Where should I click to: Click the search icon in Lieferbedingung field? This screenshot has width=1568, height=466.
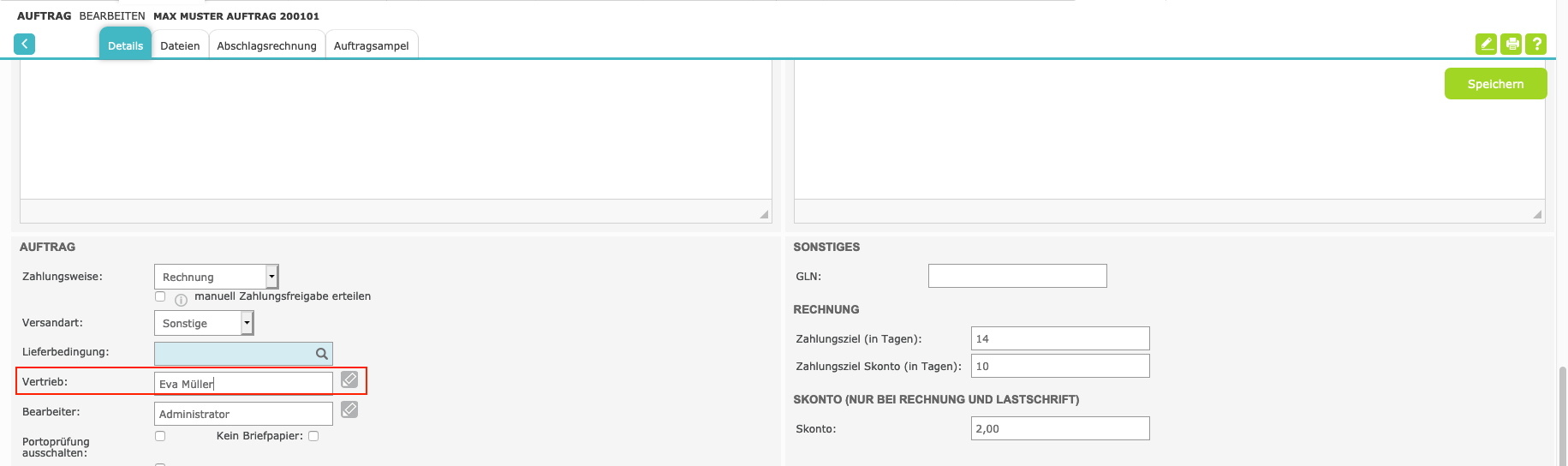point(322,354)
